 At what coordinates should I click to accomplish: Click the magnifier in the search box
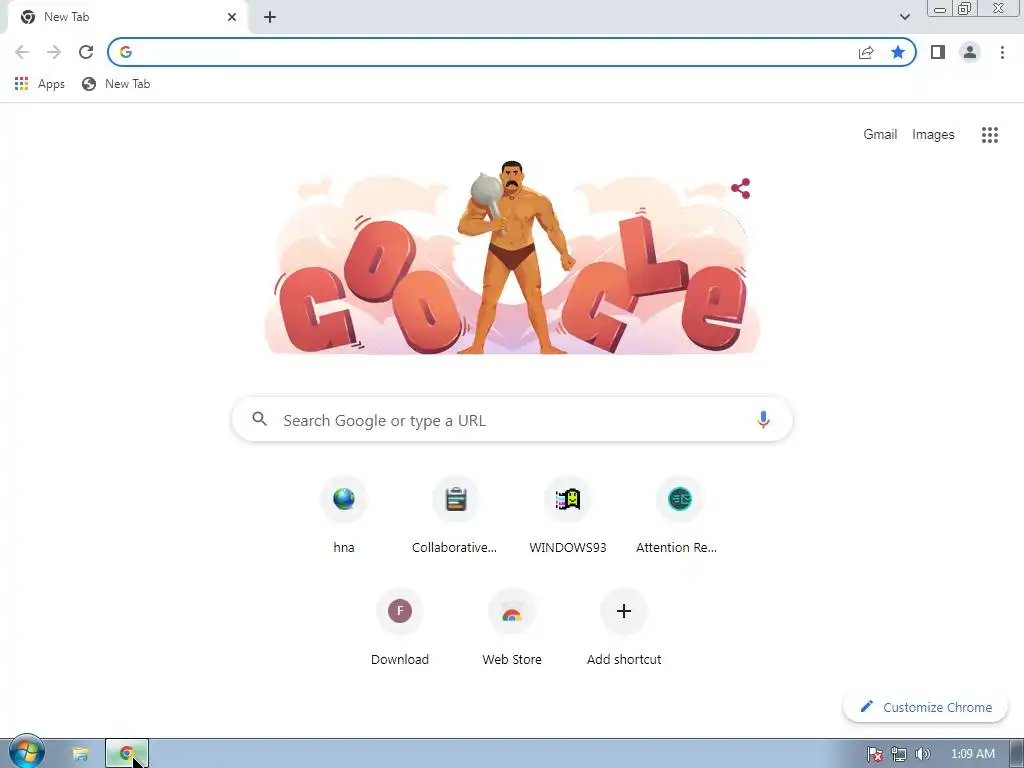[x=260, y=419]
